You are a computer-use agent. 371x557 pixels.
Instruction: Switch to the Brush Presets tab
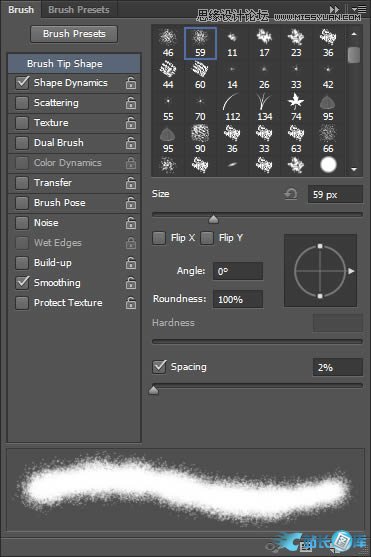[79, 10]
